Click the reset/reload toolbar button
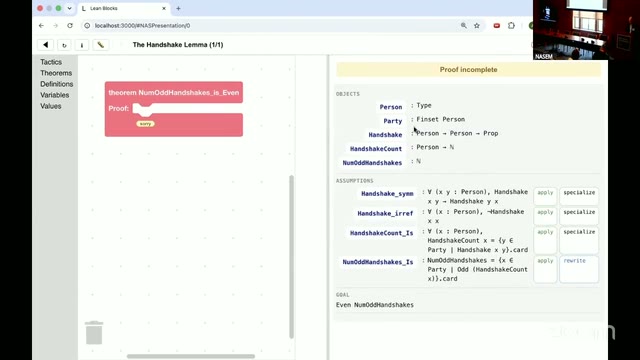Screen dimensions: 640x360 click(x=64, y=45)
